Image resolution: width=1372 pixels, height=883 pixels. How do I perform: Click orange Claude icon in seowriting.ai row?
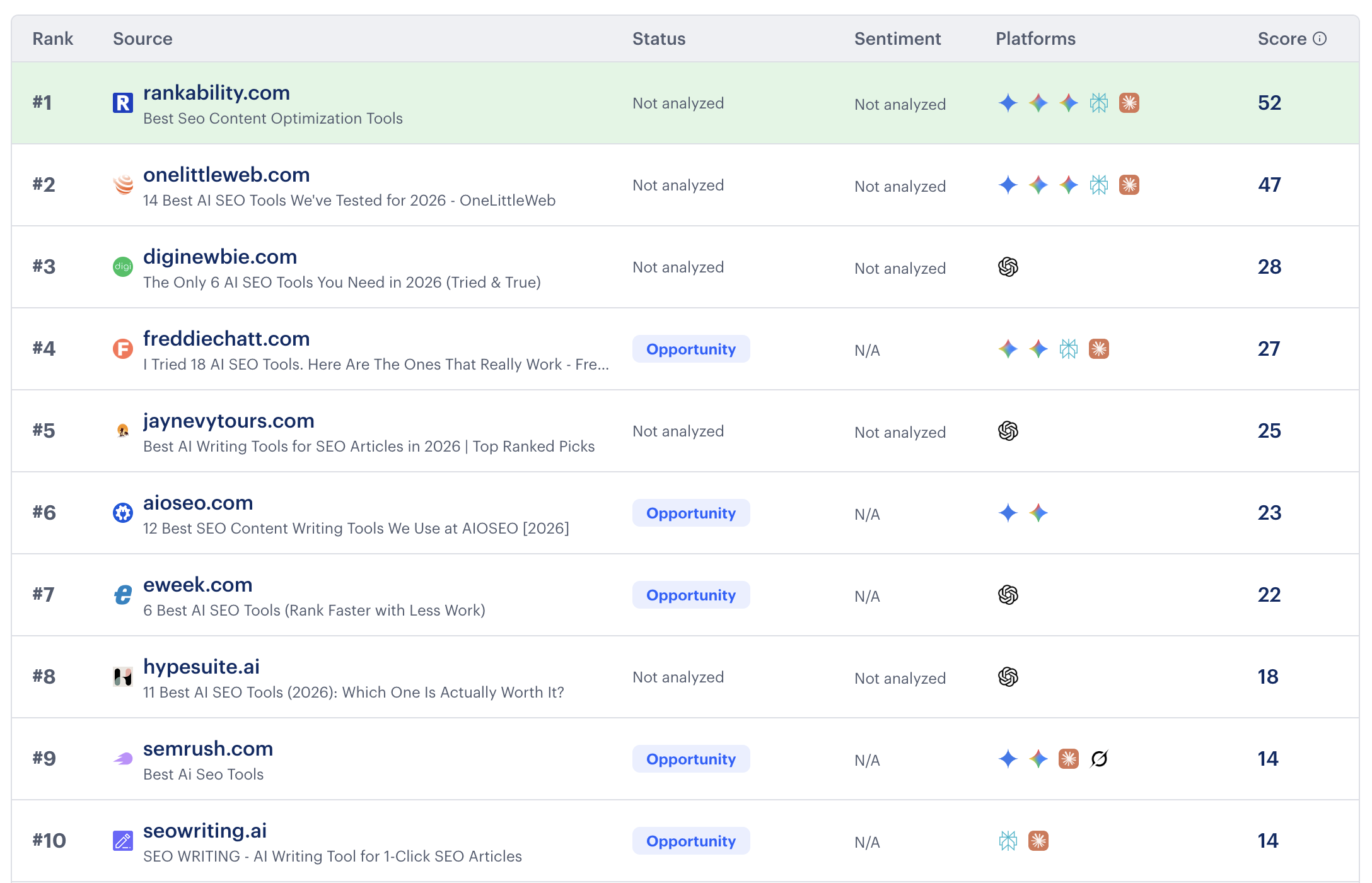pyautogui.click(x=1038, y=841)
